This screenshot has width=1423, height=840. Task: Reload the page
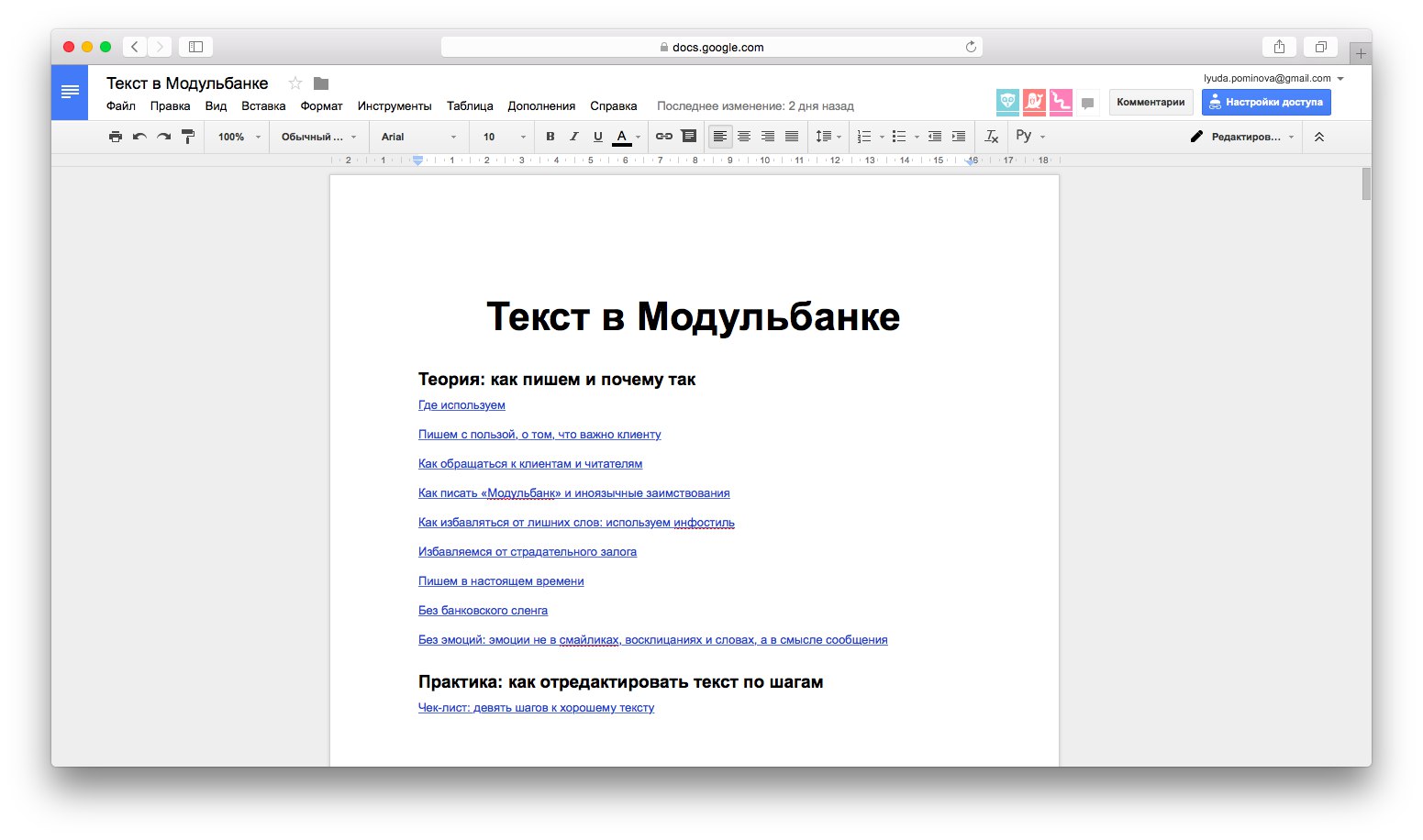(971, 47)
